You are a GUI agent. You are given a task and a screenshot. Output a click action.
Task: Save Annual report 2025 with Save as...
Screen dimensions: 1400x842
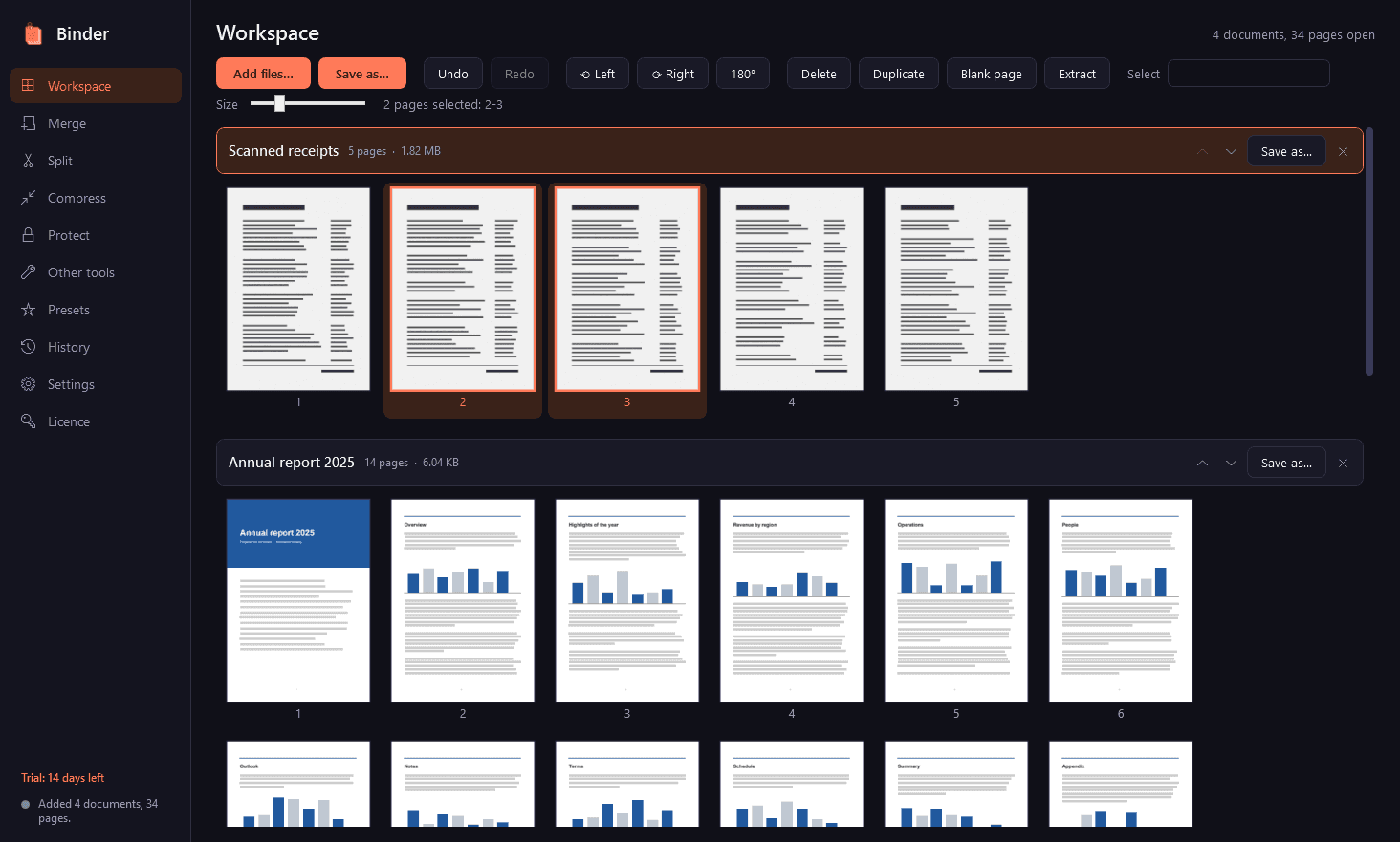(1286, 463)
